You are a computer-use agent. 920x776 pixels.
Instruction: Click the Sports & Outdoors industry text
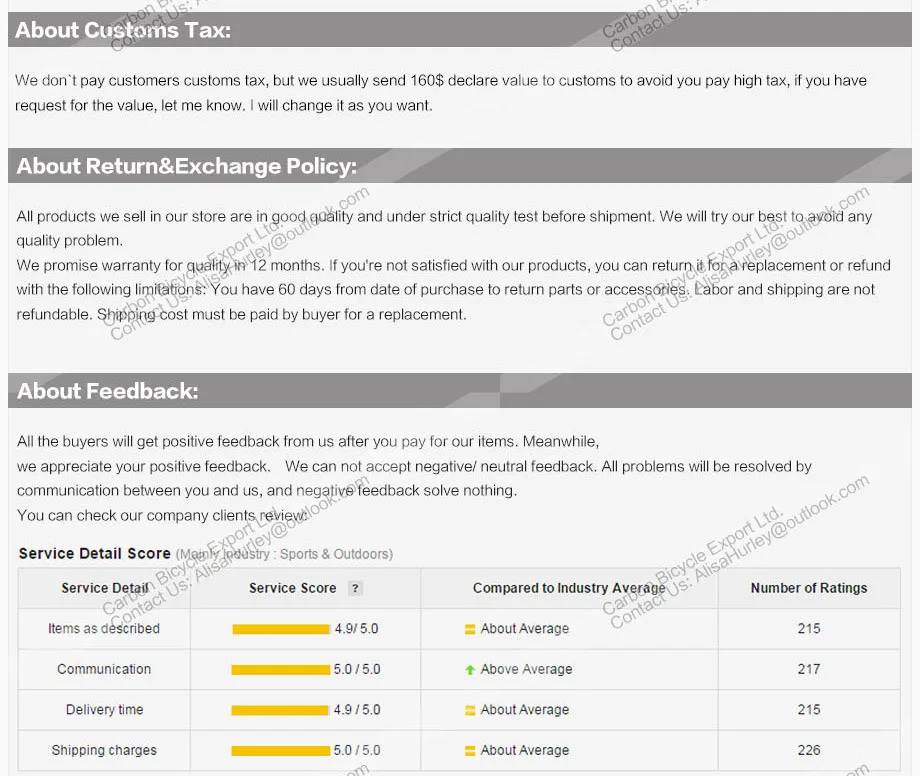tap(336, 554)
